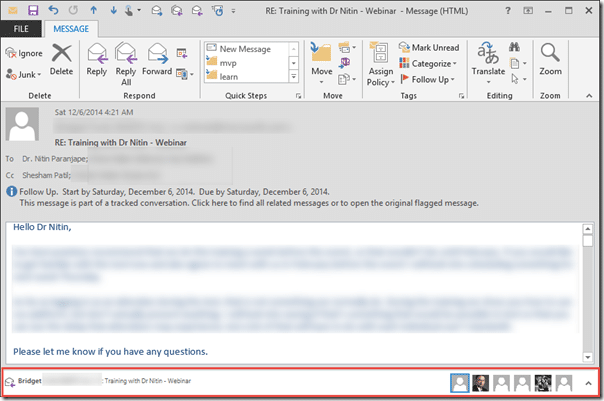The image size is (604, 401).
Task: Select the MESSAGE ribbon tab
Action: [x=70, y=29]
